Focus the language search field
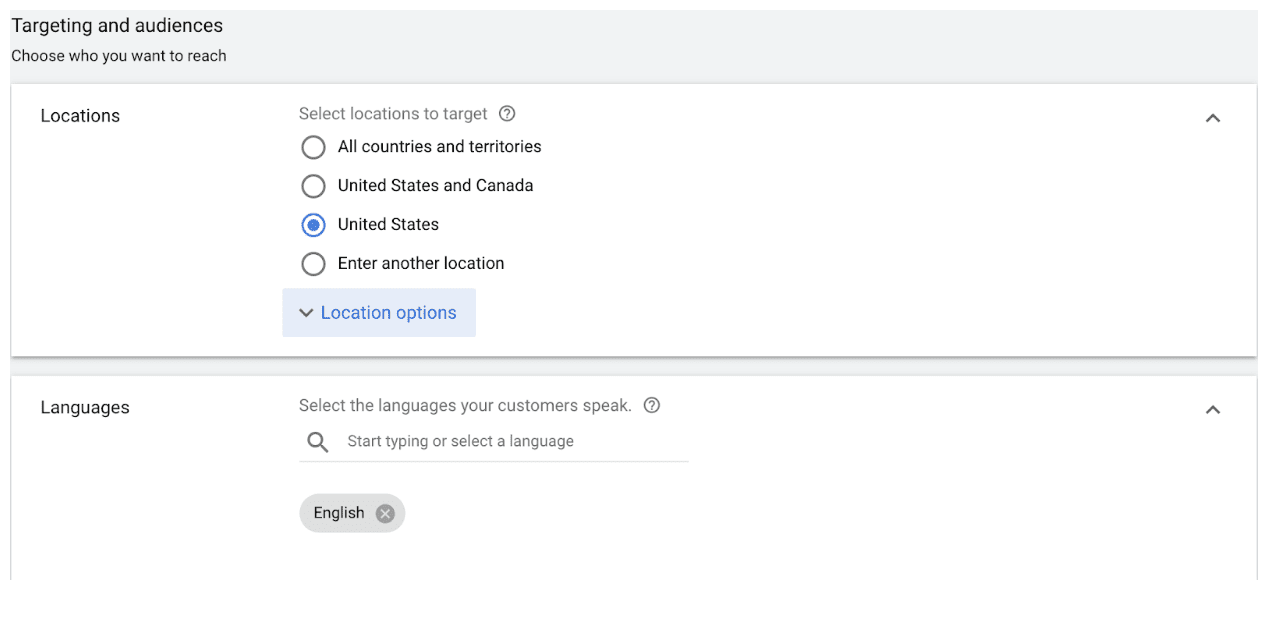The image size is (1270, 630). tap(494, 442)
